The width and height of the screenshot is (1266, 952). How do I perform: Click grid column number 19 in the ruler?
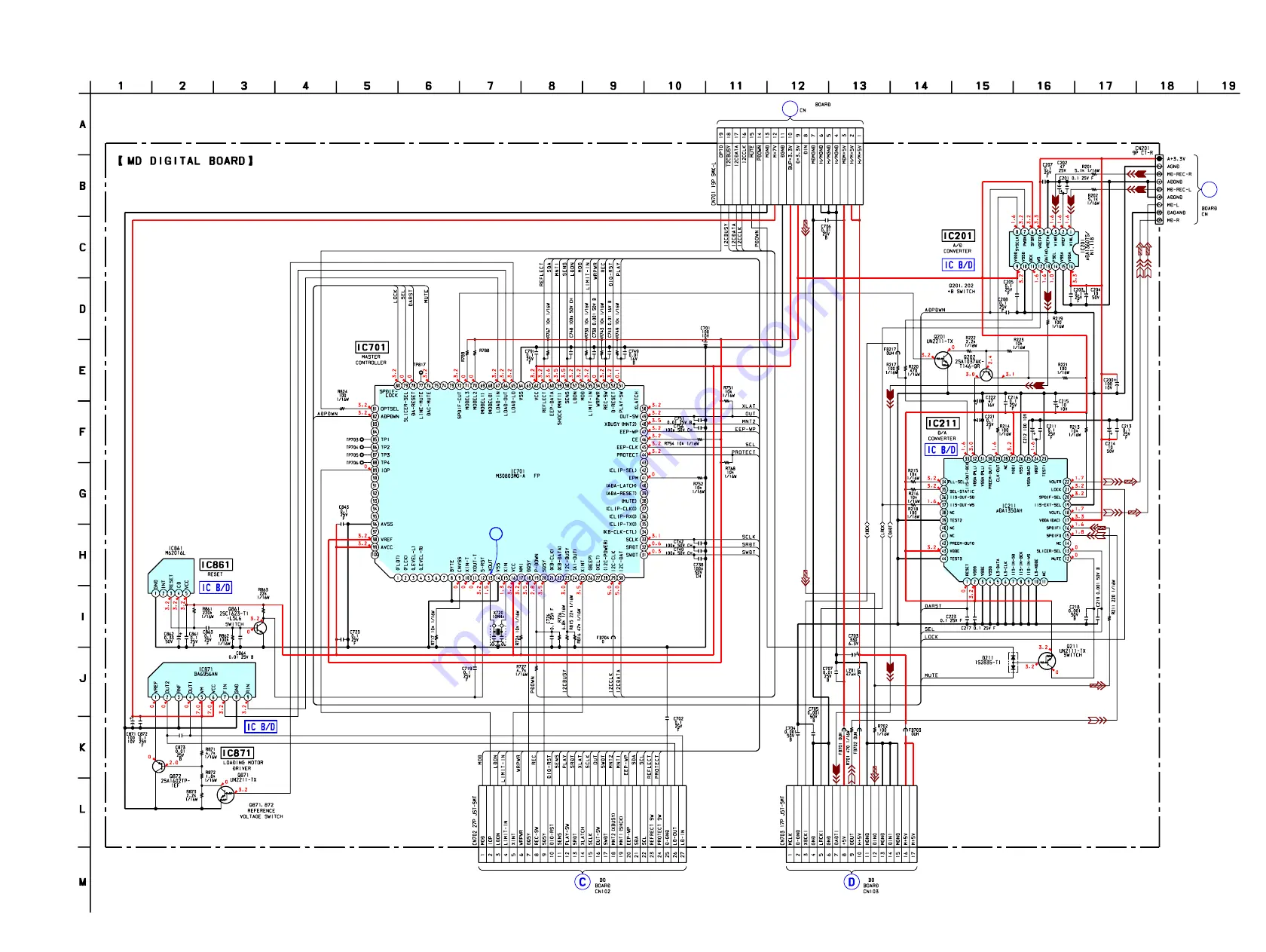click(x=1228, y=86)
